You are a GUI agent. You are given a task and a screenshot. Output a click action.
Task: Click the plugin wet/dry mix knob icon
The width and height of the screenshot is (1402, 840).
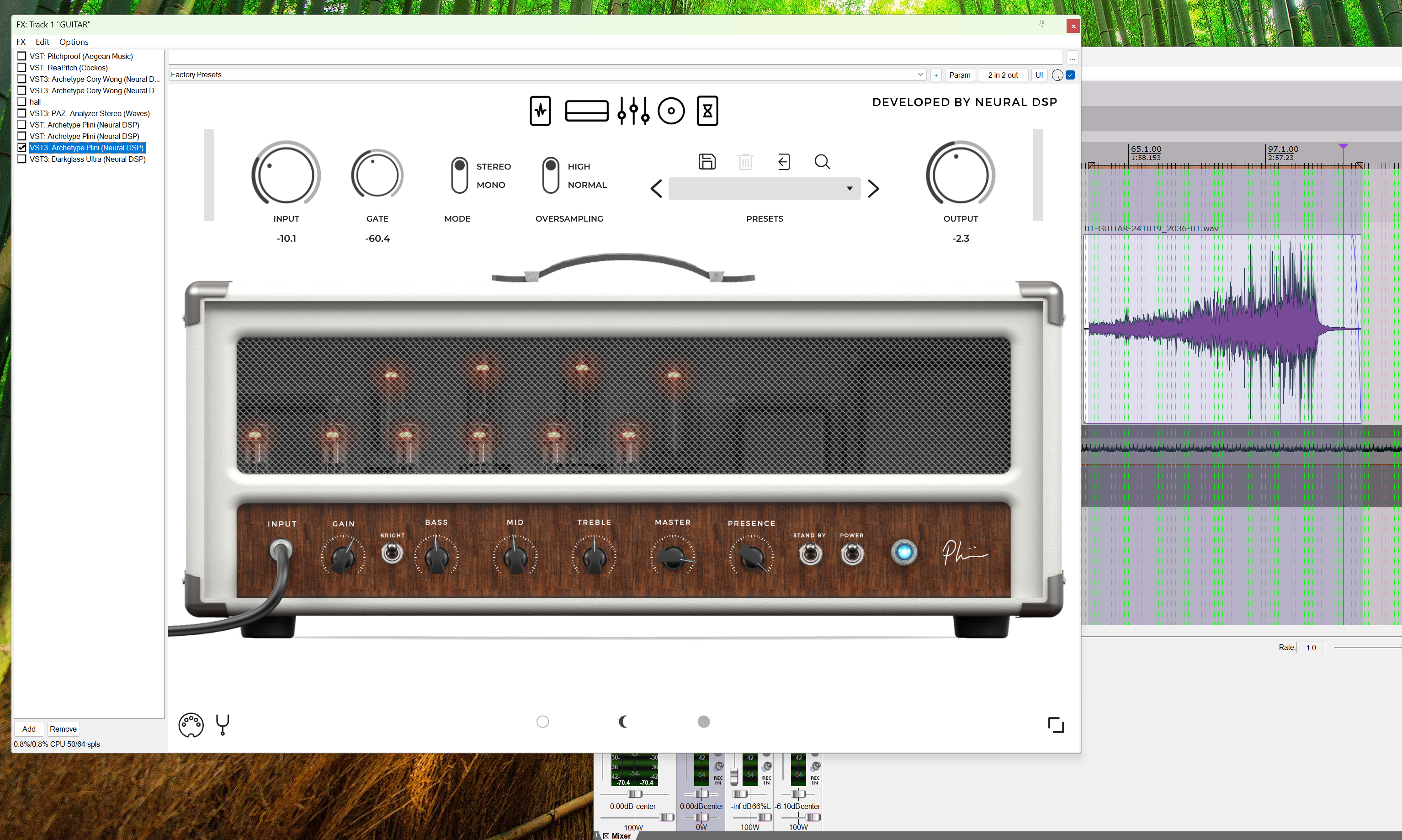(1057, 75)
